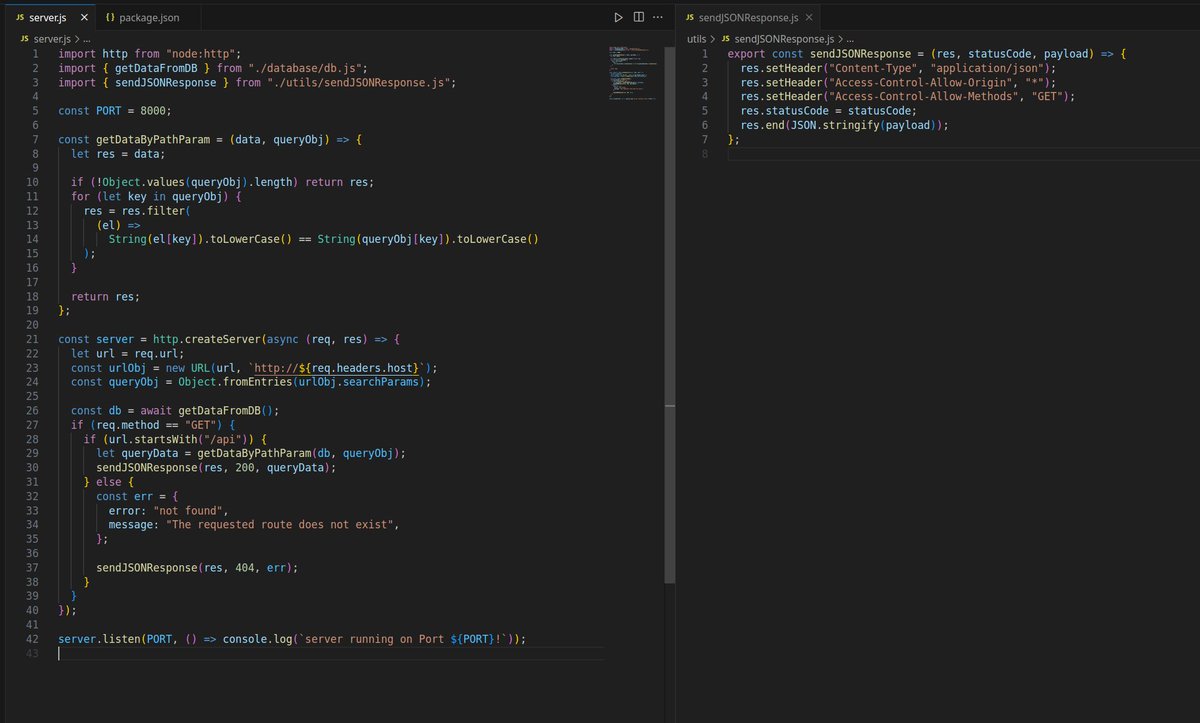Viewport: 1200px width, 723px height.
Task: Close the sendJSONResponse.js tab
Action: [808, 18]
